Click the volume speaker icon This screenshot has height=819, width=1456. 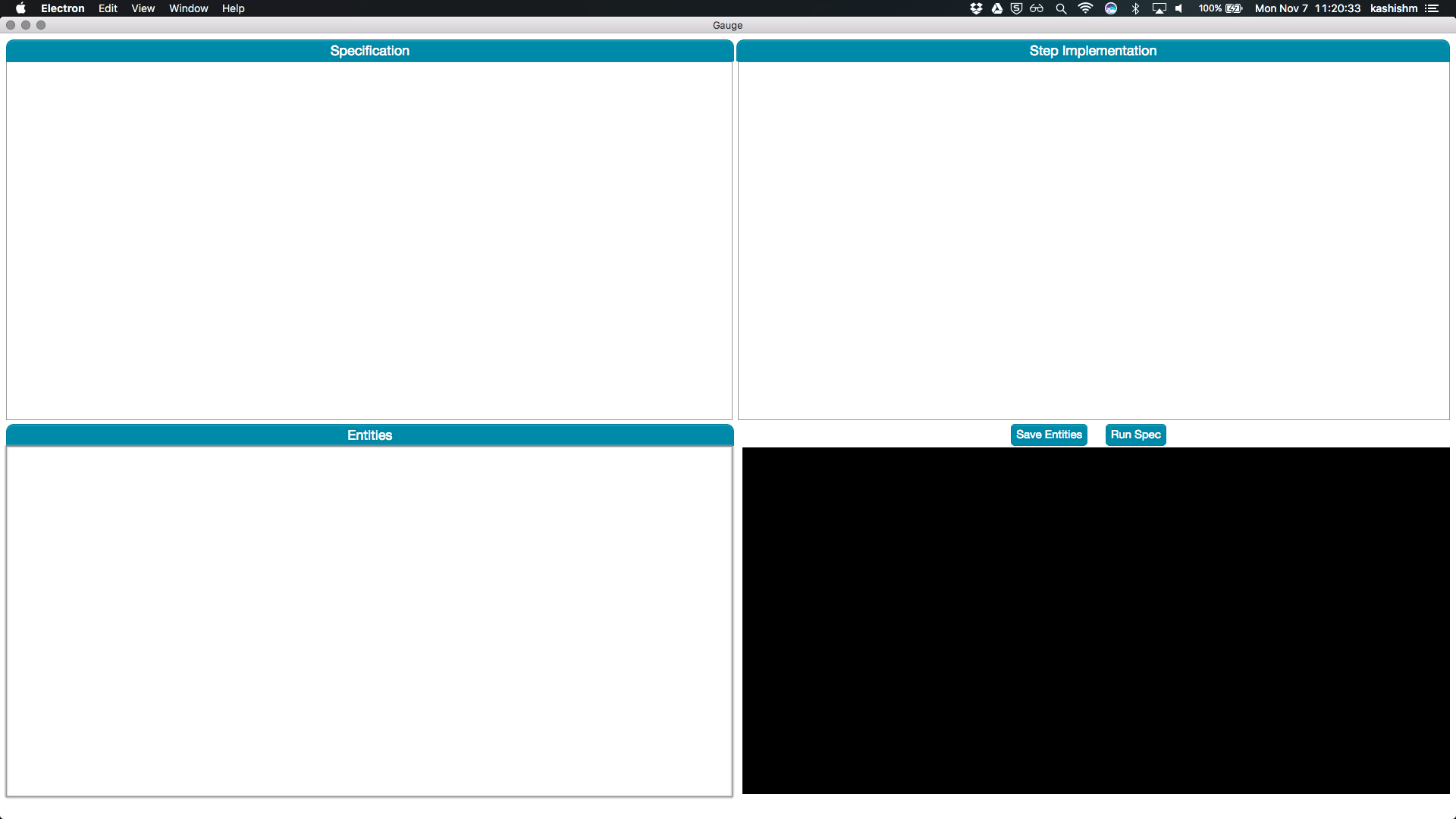[x=1179, y=8]
